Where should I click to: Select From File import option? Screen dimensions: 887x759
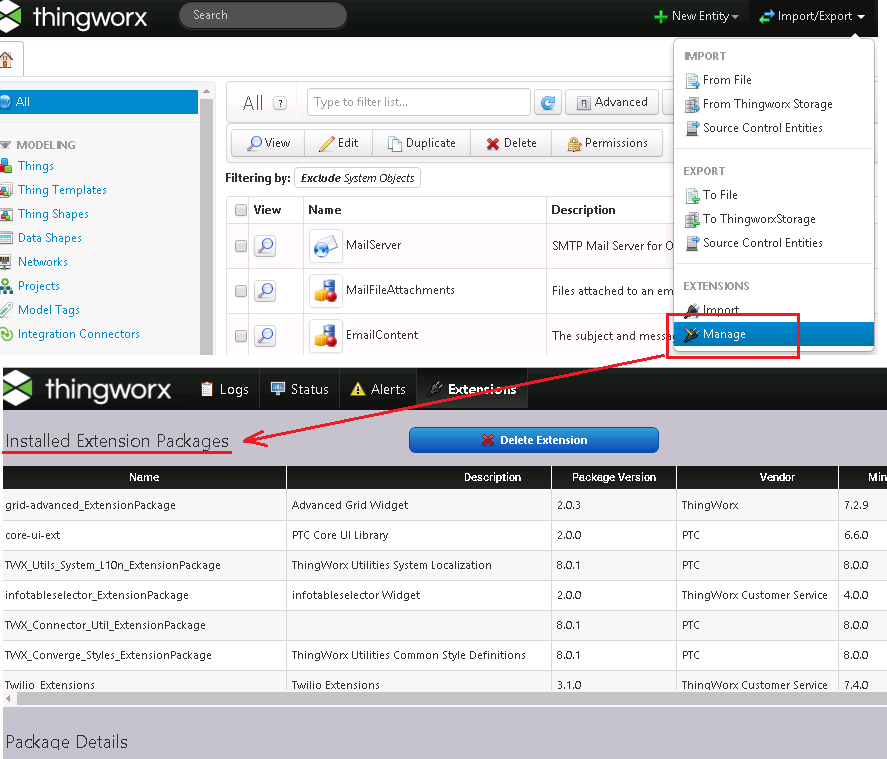pos(727,80)
